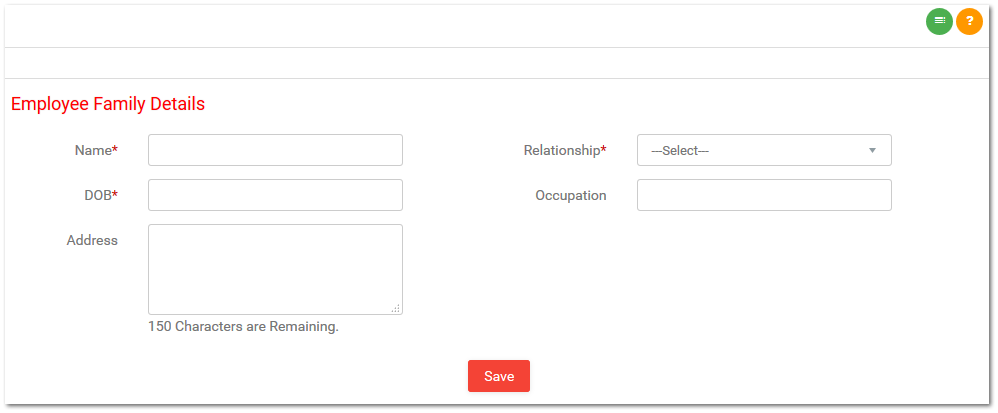The image size is (998, 413).
Task: Click the resize grip of Address box
Action: (396, 308)
